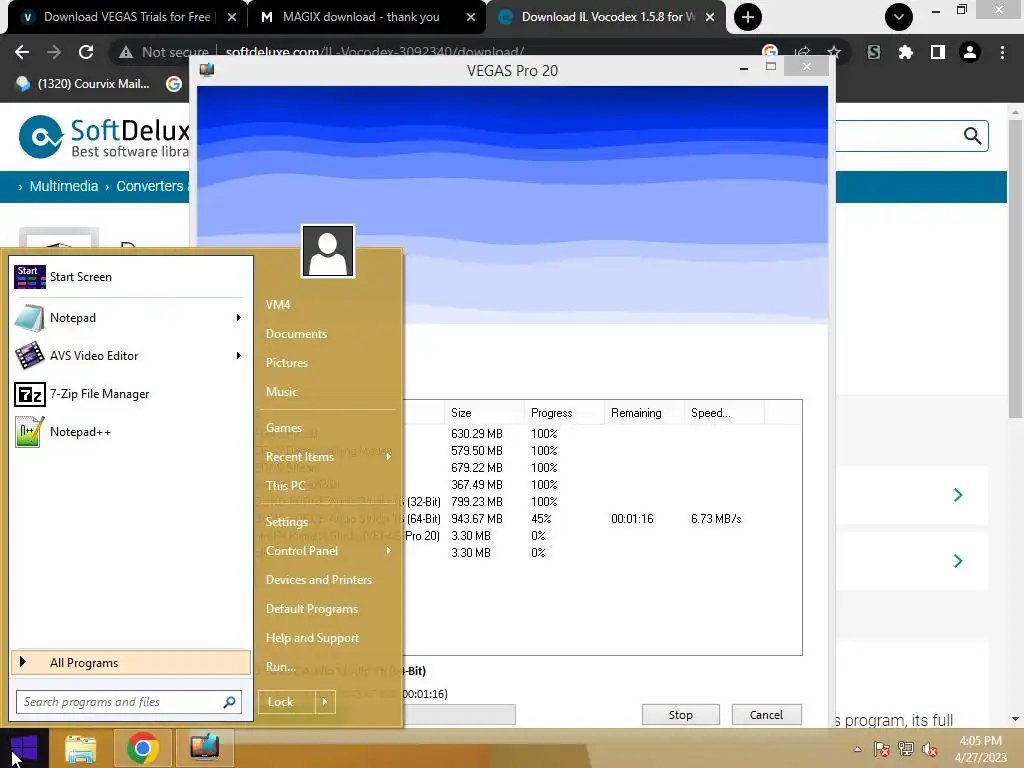1024x768 pixels.
Task: Click the Speed... column header
Action: (x=724, y=413)
